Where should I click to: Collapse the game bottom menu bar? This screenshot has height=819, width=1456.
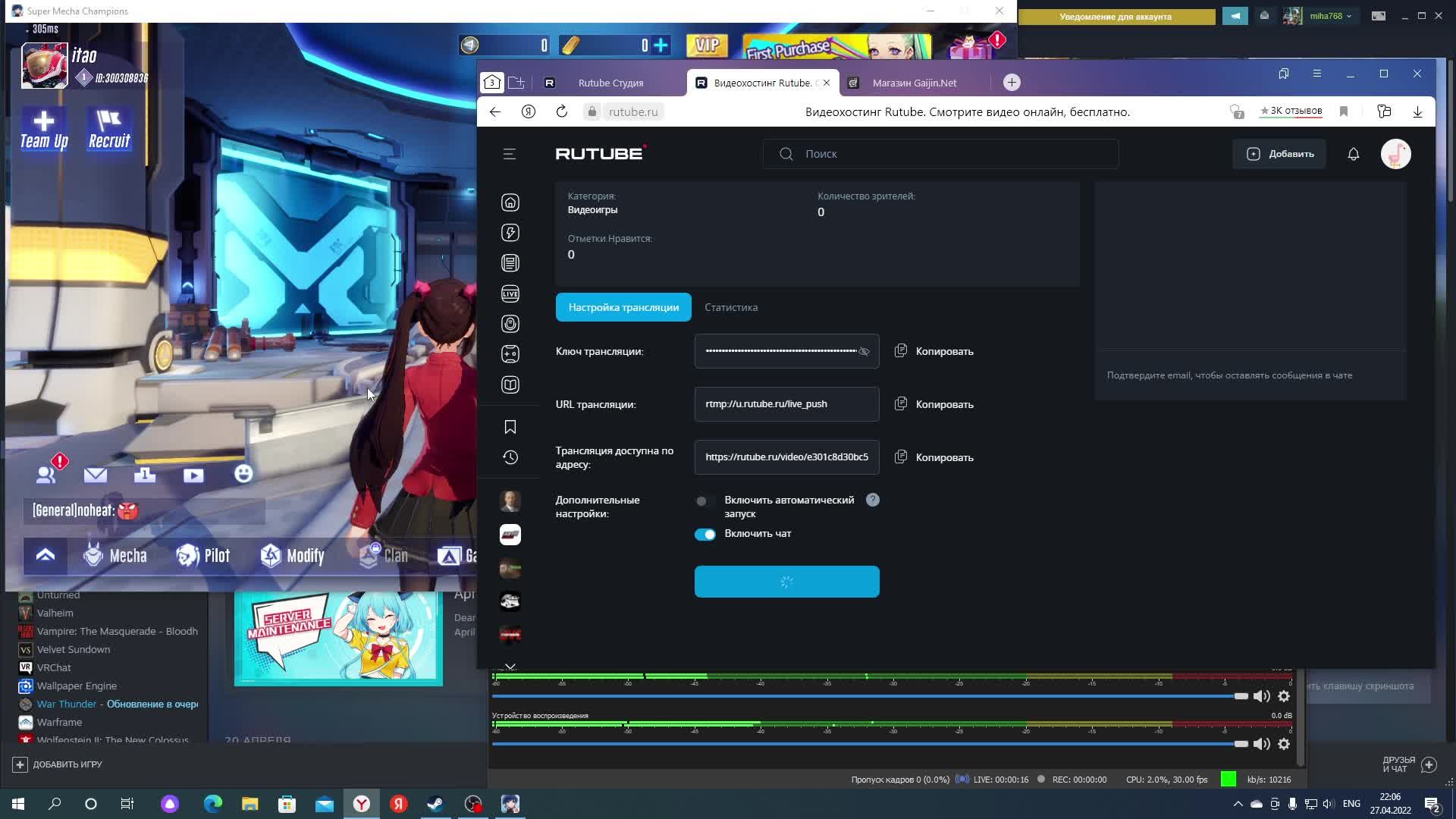45,555
